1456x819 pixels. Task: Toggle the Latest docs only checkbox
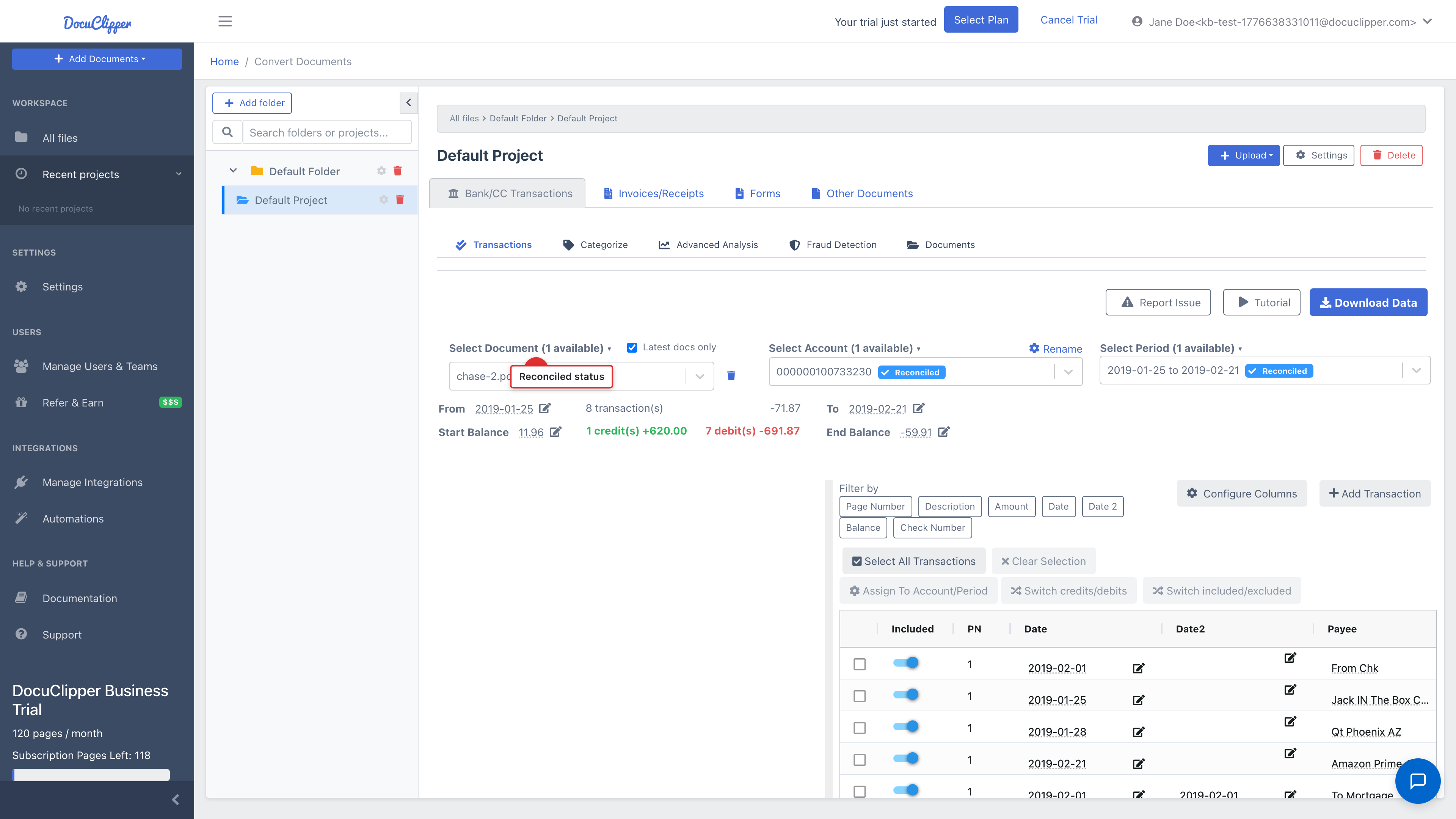coord(632,348)
